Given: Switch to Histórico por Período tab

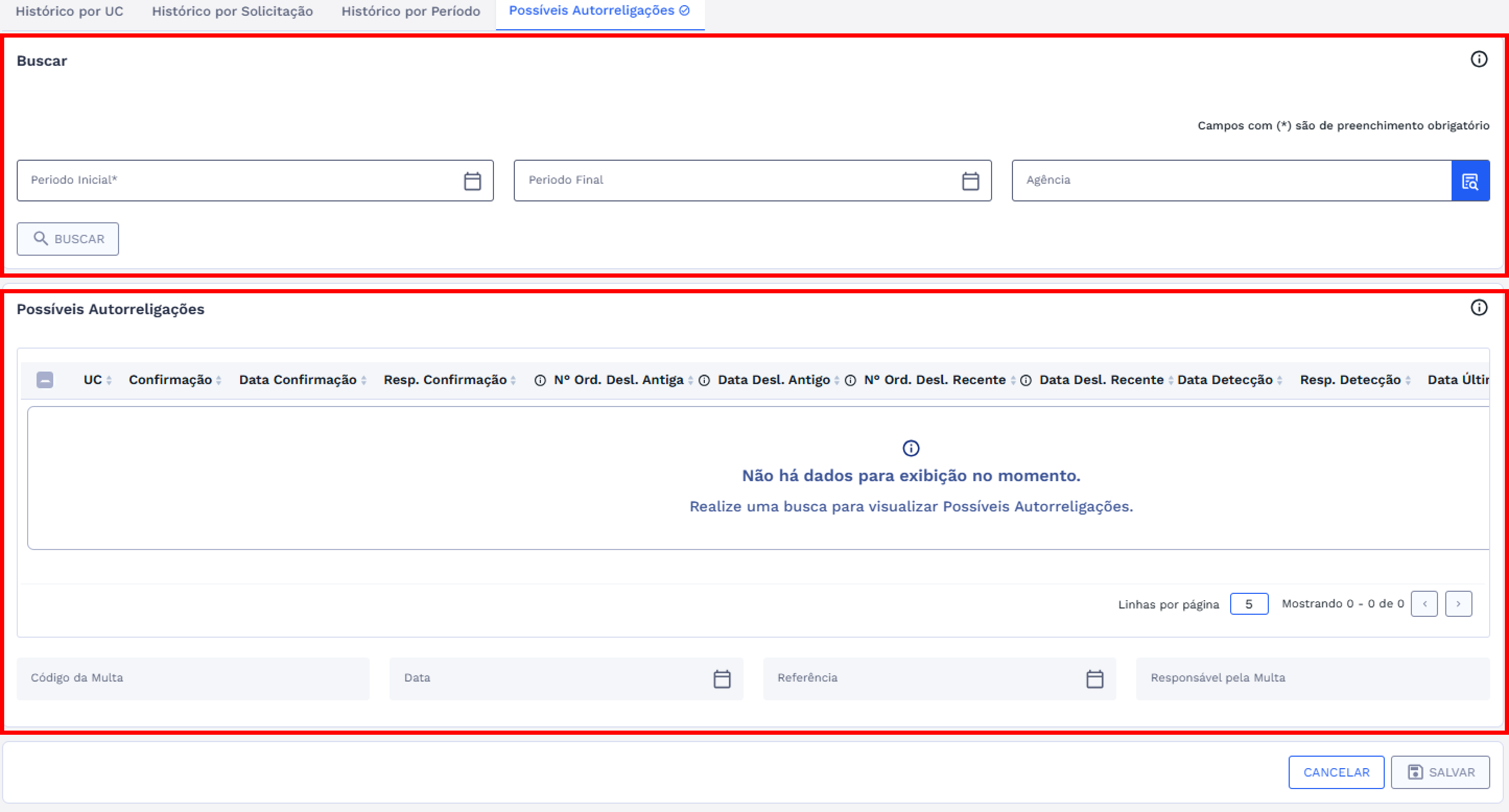Looking at the screenshot, I should point(410,11).
